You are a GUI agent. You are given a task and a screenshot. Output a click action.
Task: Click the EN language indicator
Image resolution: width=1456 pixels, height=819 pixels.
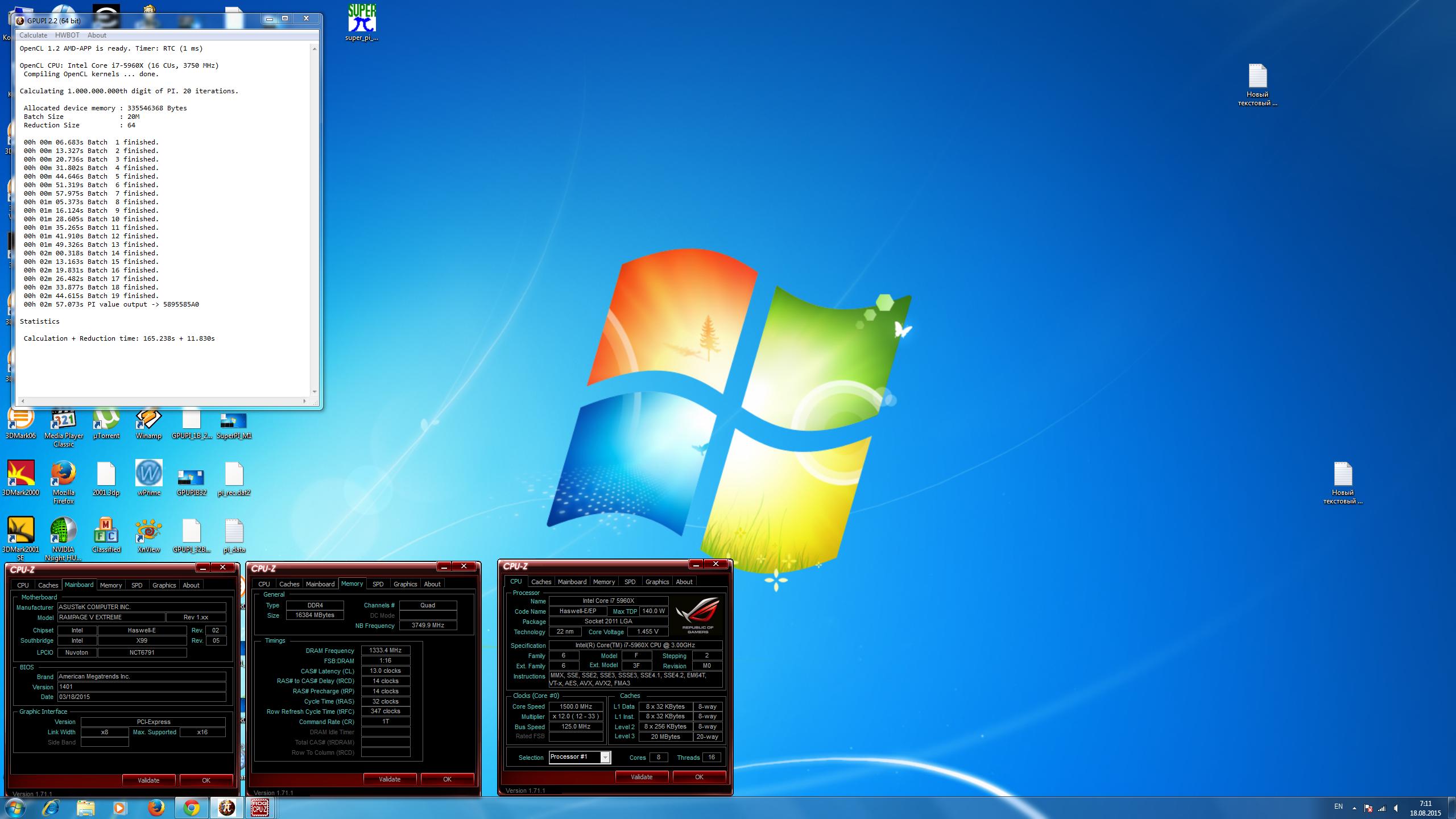point(1338,806)
